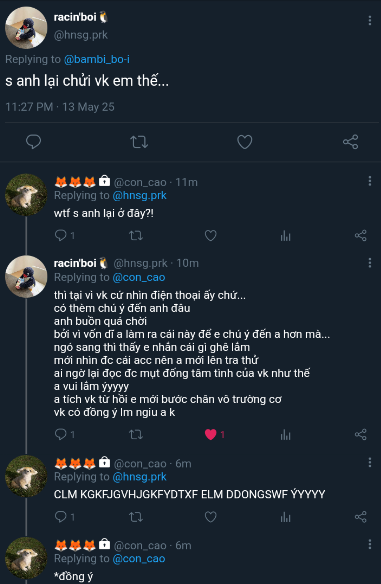Open racin'boi profile picture at top

pos(26,28)
